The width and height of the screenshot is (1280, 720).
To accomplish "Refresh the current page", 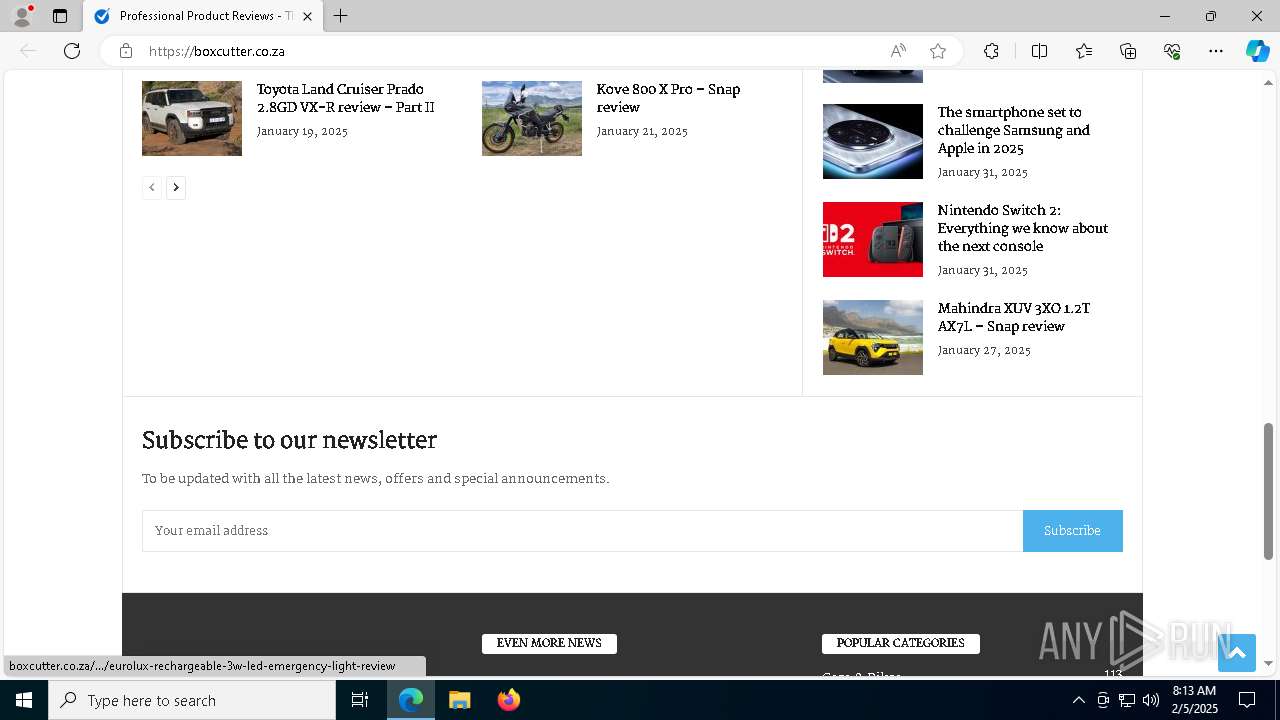I will coord(72,51).
